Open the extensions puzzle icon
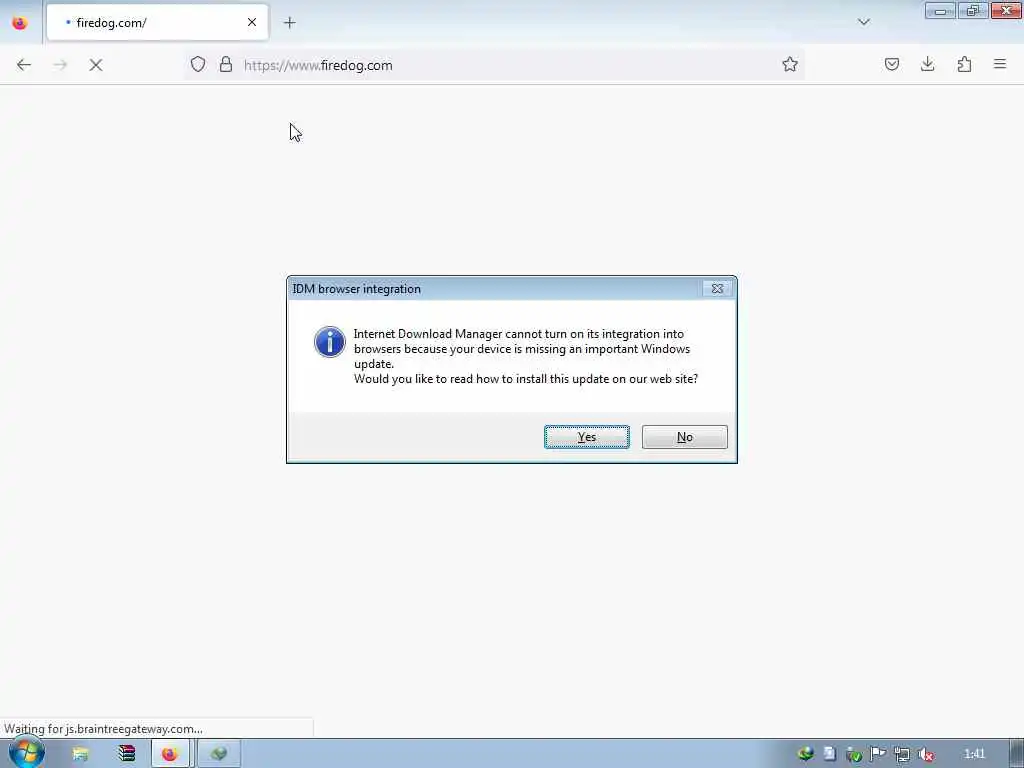This screenshot has height=768, width=1024. point(964,64)
